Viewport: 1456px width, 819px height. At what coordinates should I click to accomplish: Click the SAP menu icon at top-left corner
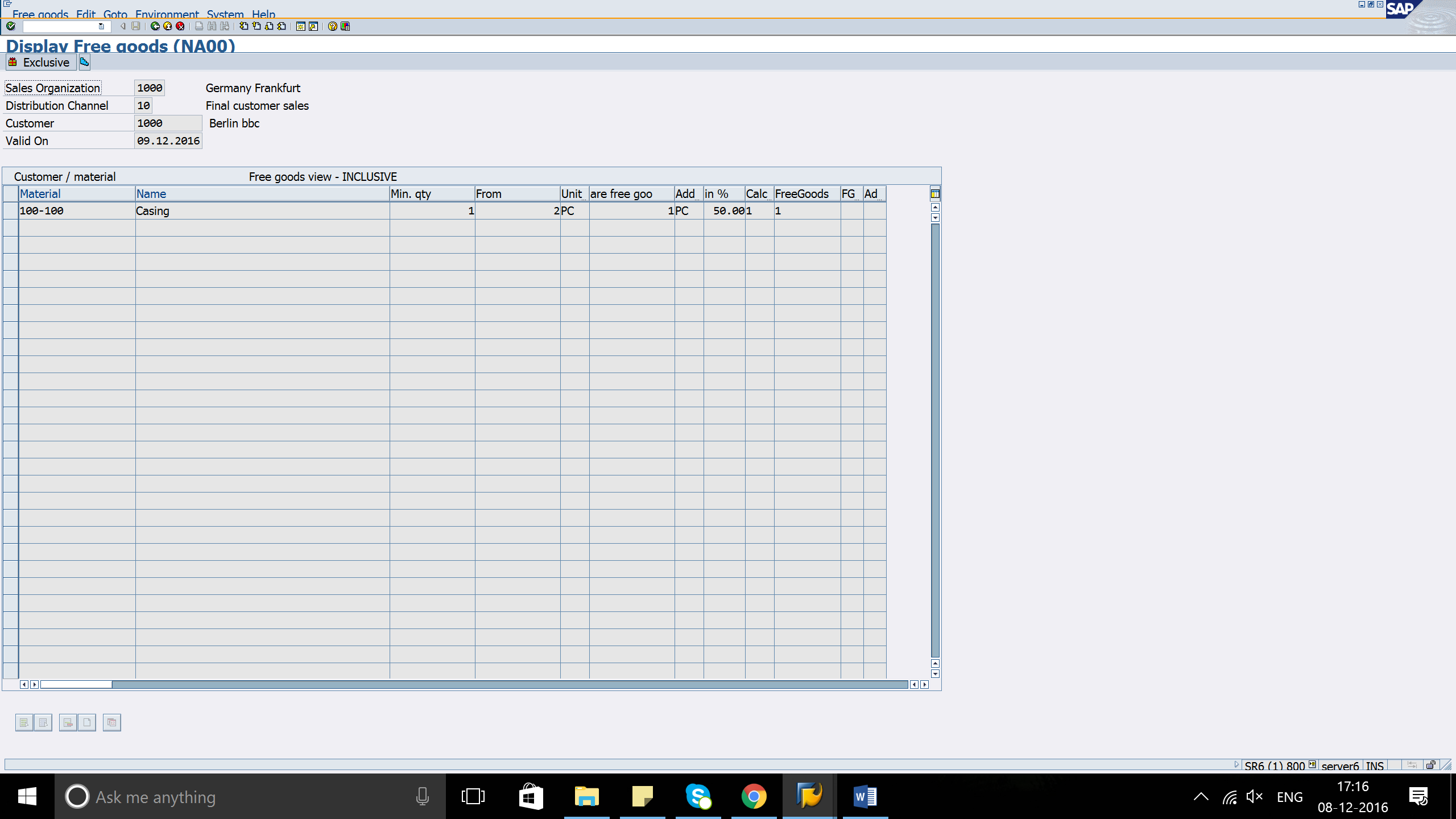pyautogui.click(x=7, y=4)
